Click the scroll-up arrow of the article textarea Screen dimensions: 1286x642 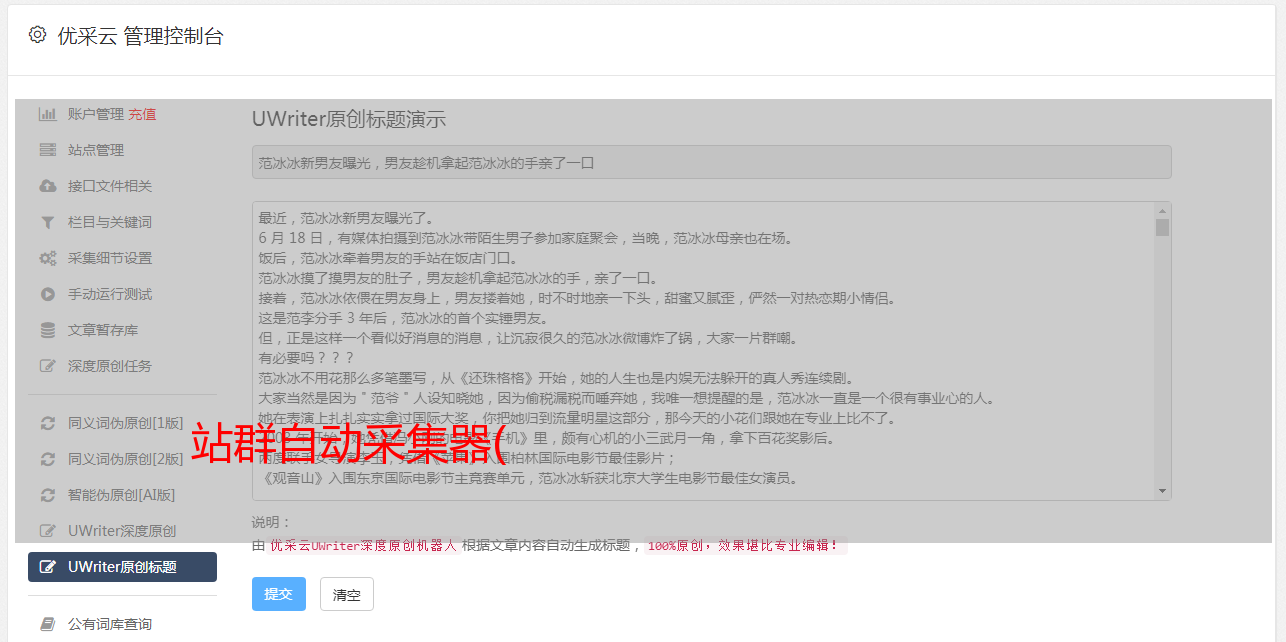[1162, 211]
